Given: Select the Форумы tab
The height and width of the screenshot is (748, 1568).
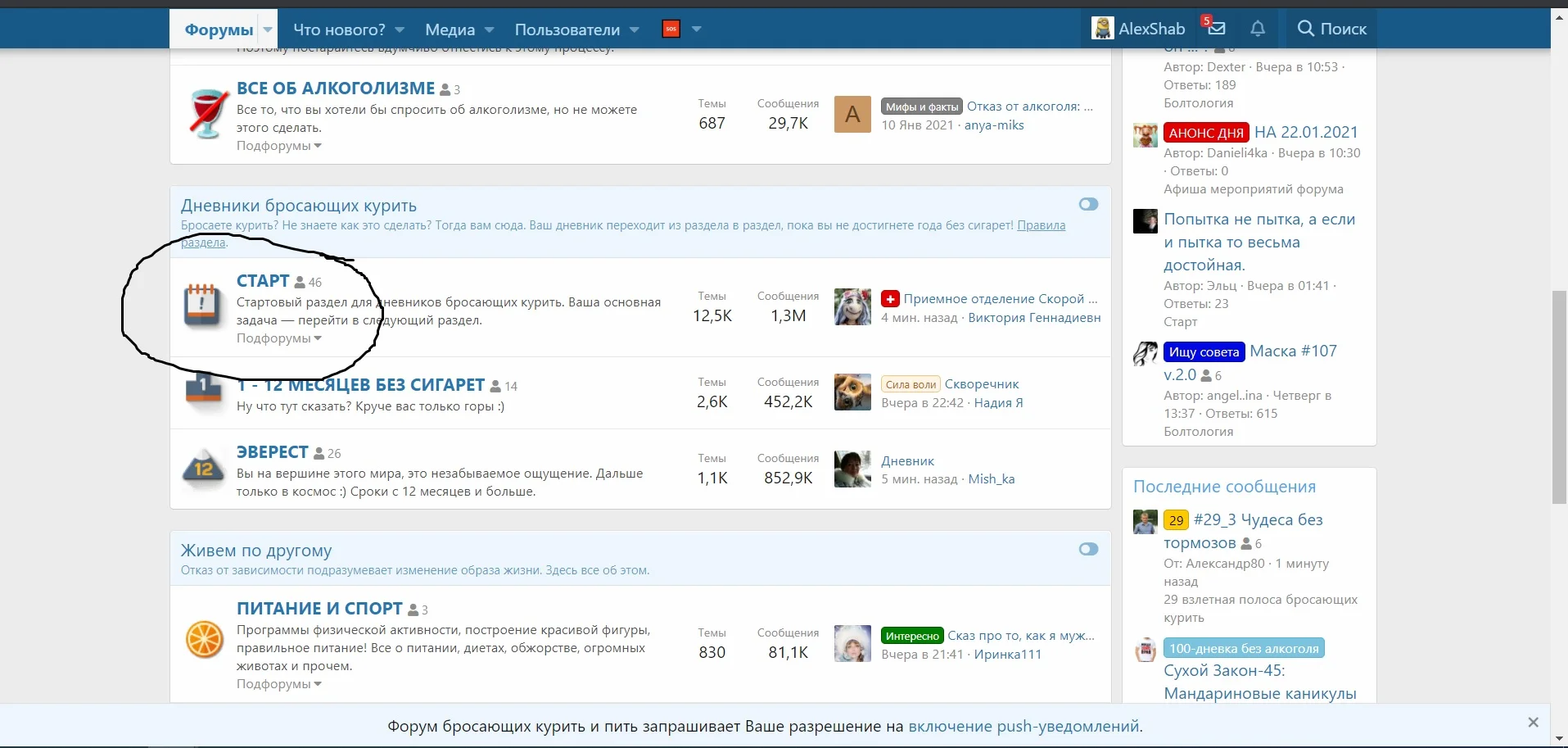Looking at the screenshot, I should pos(219,29).
